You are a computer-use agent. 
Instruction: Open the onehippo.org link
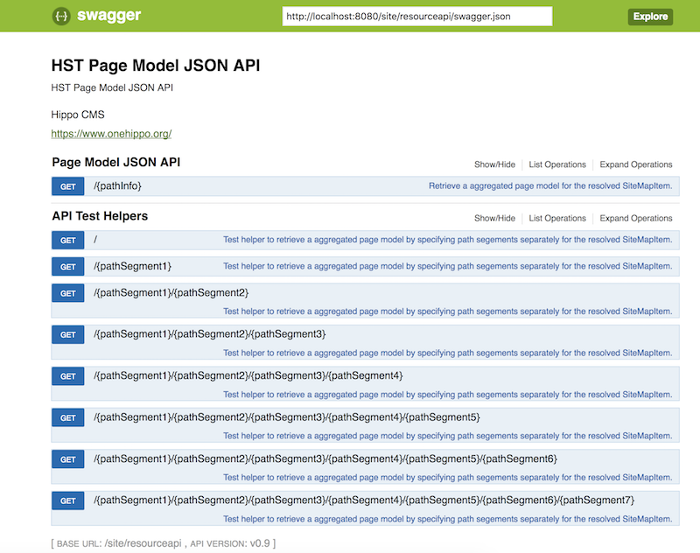tap(111, 133)
